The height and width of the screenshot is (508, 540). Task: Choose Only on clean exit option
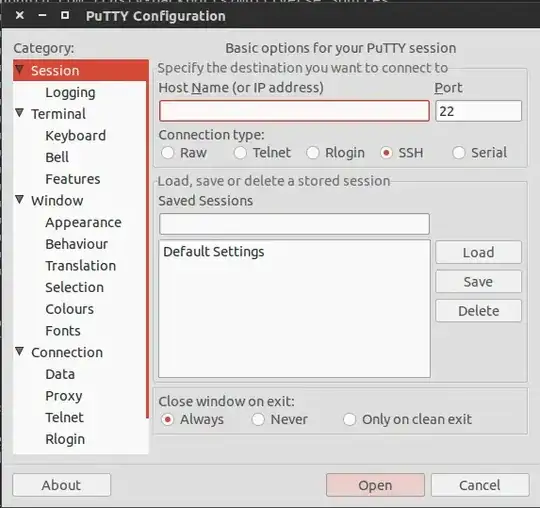pos(349,419)
